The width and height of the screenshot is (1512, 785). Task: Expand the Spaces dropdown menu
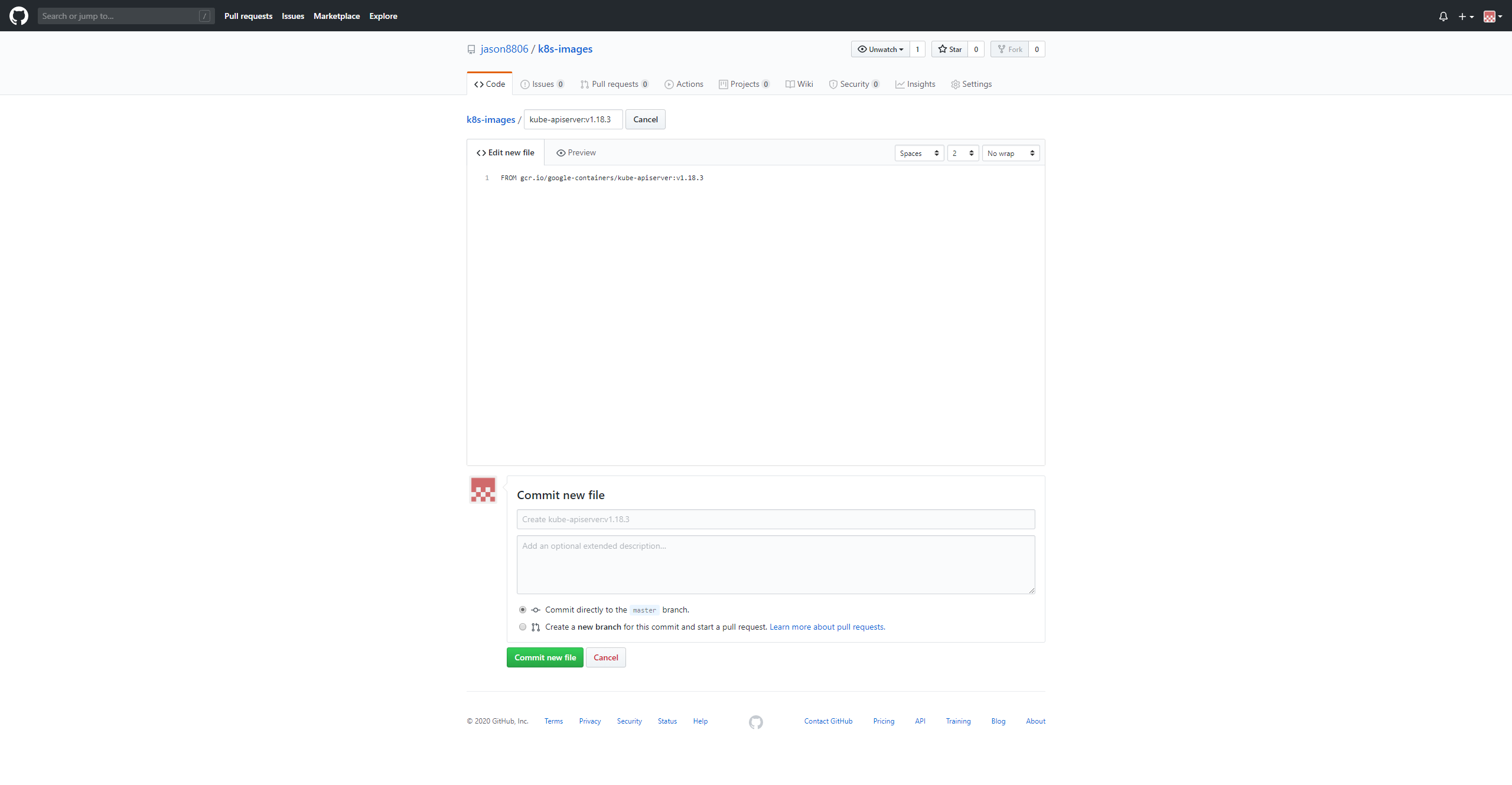pyautogui.click(x=918, y=153)
